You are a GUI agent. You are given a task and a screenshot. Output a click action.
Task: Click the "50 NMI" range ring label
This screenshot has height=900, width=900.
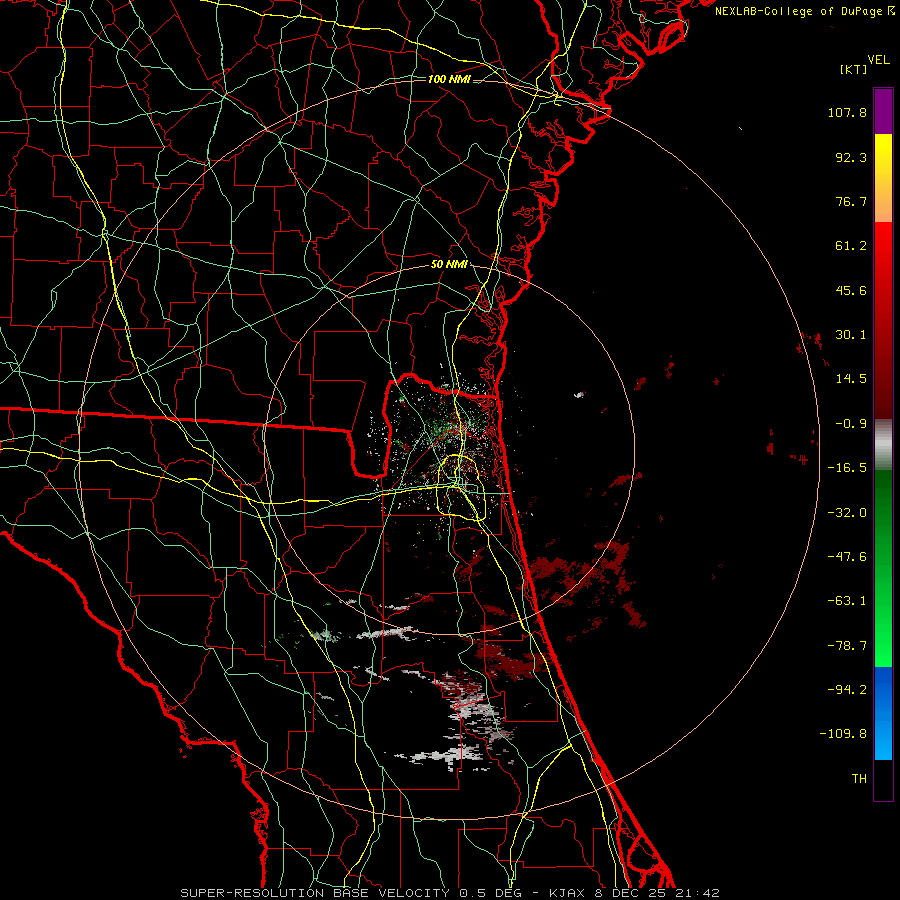click(x=449, y=264)
